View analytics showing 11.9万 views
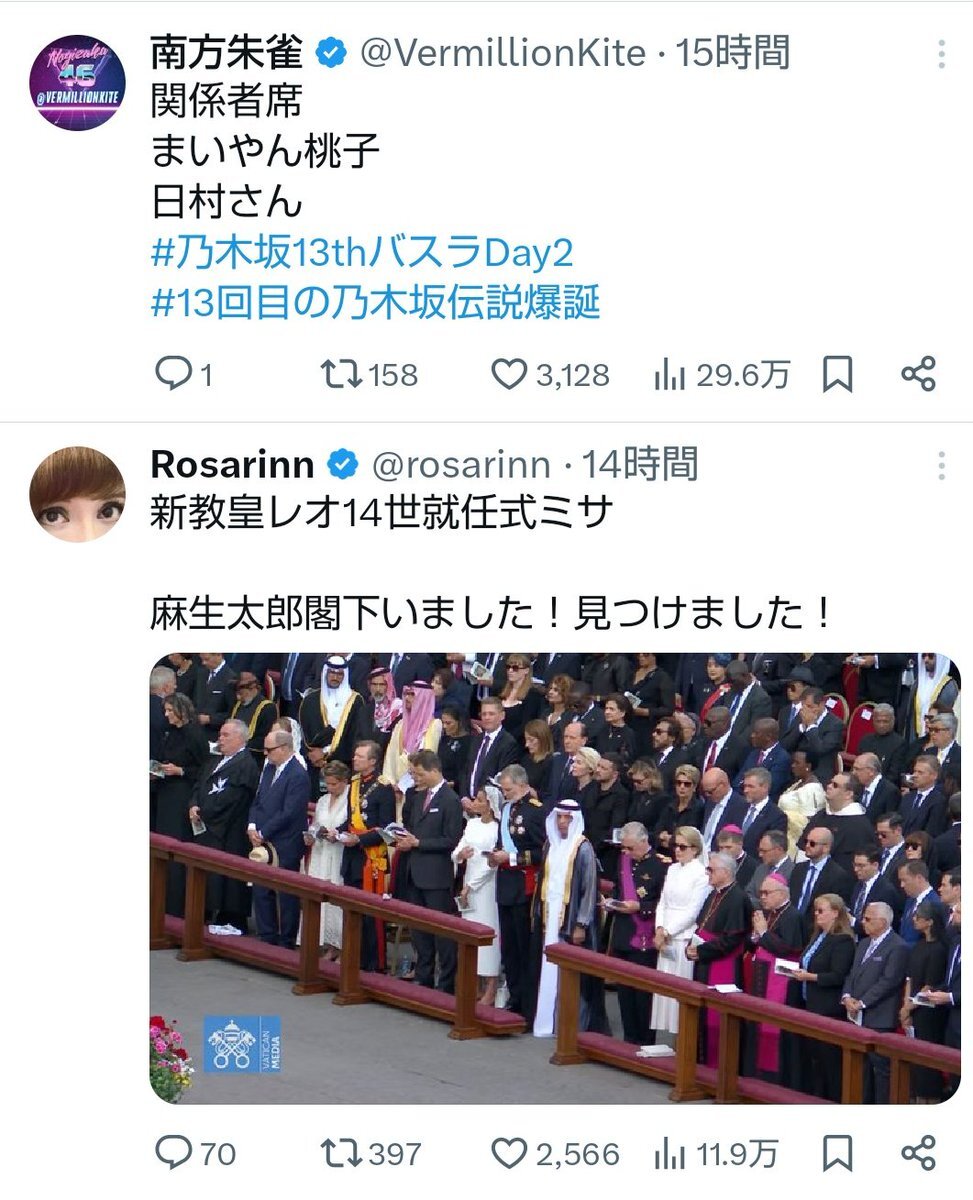Image resolution: width=973 pixels, height=1200 pixels. [x=715, y=1154]
